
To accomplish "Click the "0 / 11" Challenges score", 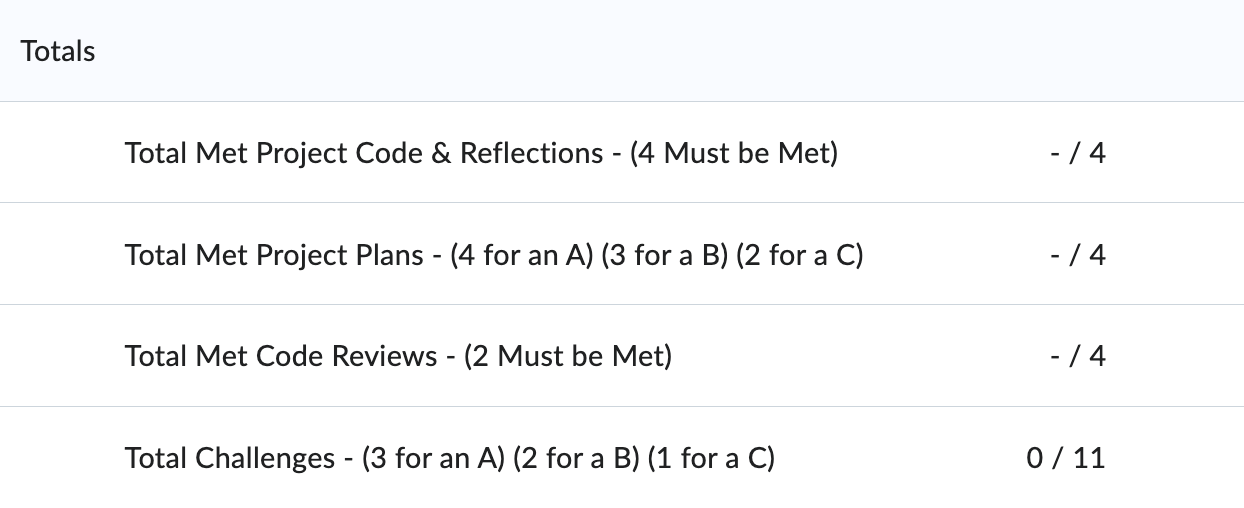I will pyautogui.click(x=1066, y=458).
